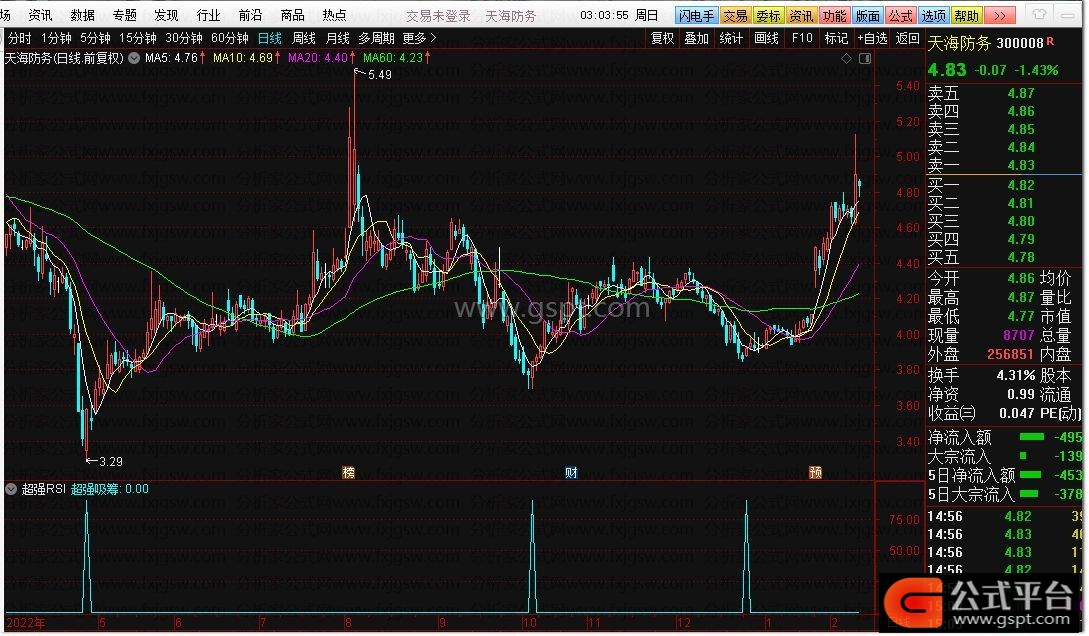
Task: Click the 闪电手 quick trade button
Action: click(695, 15)
